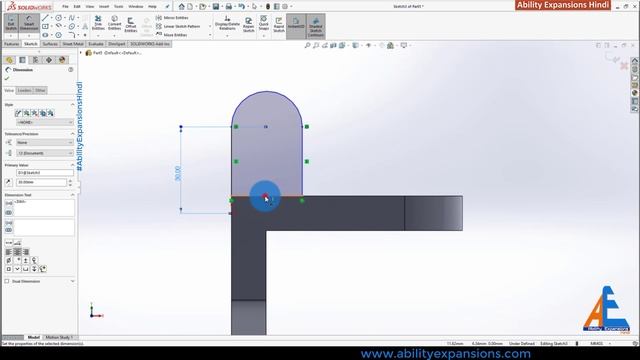640x360 pixels.
Task: Click the Quick Snaps tool
Action: coord(264,23)
